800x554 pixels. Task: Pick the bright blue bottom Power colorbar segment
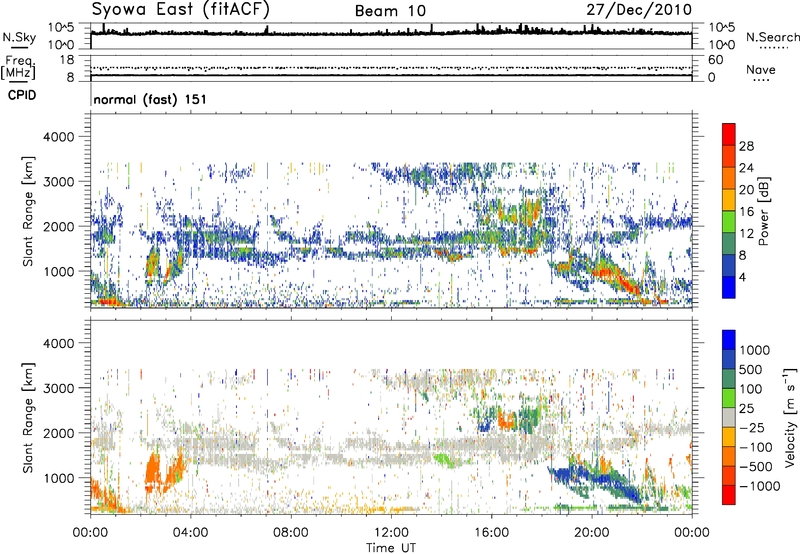(x=729, y=287)
